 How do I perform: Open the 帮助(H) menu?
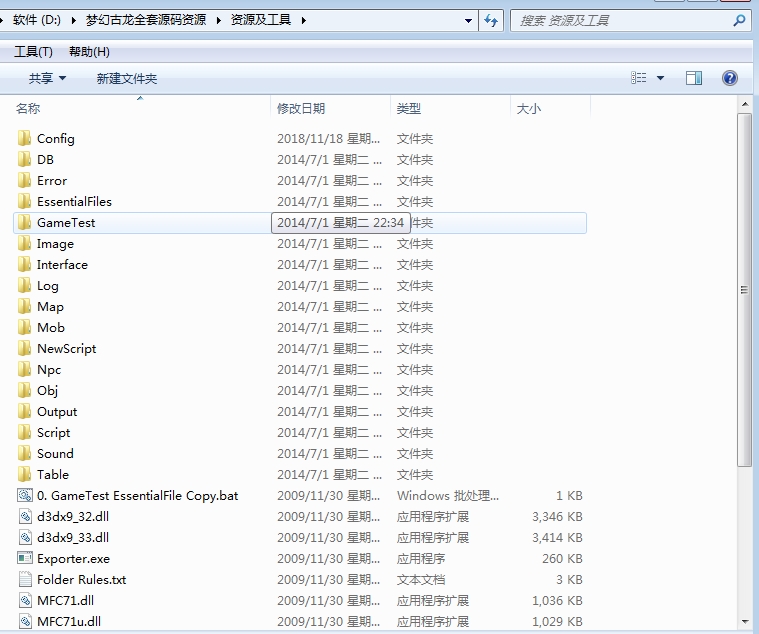(89, 52)
